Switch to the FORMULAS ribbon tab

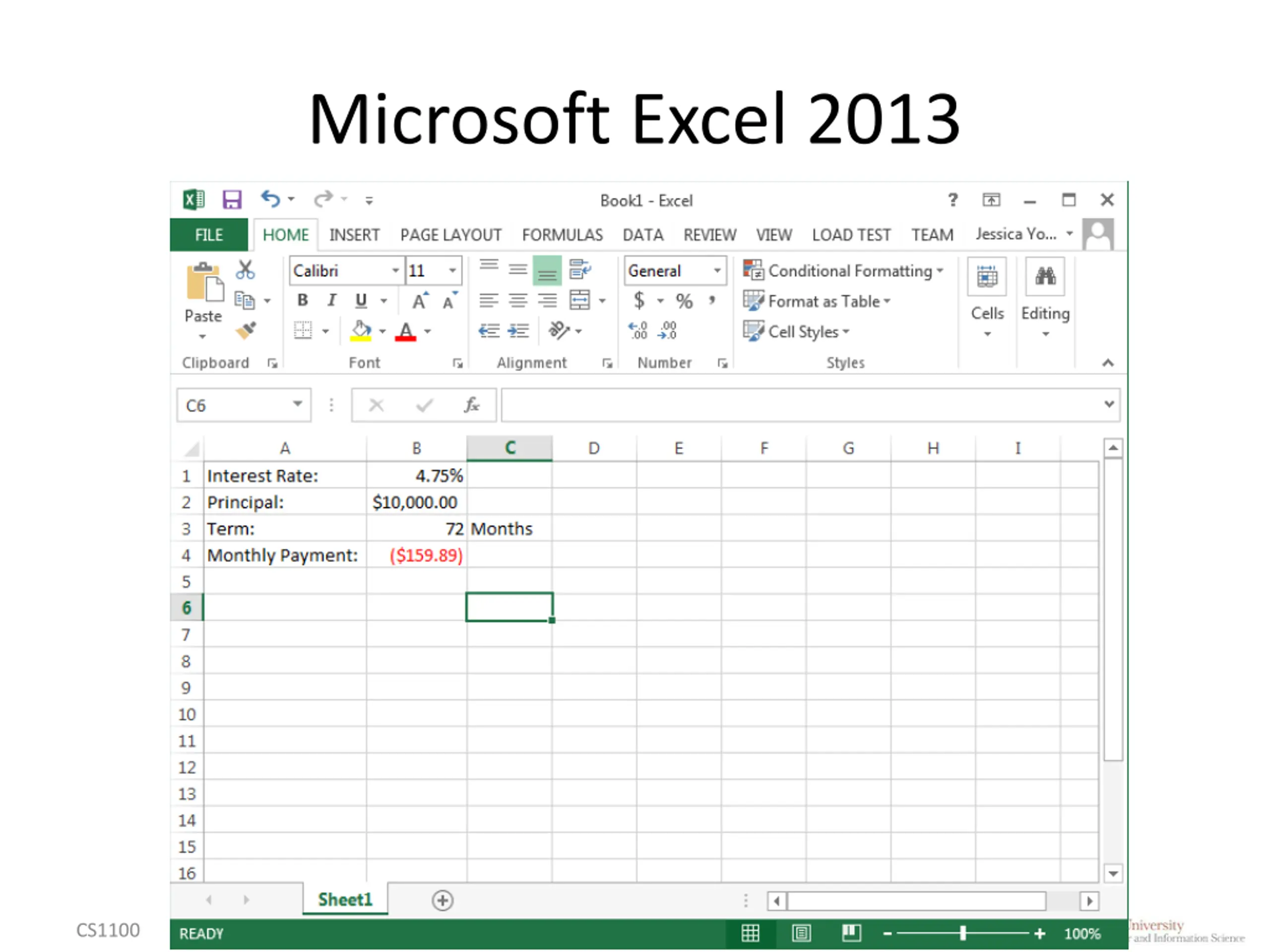562,235
